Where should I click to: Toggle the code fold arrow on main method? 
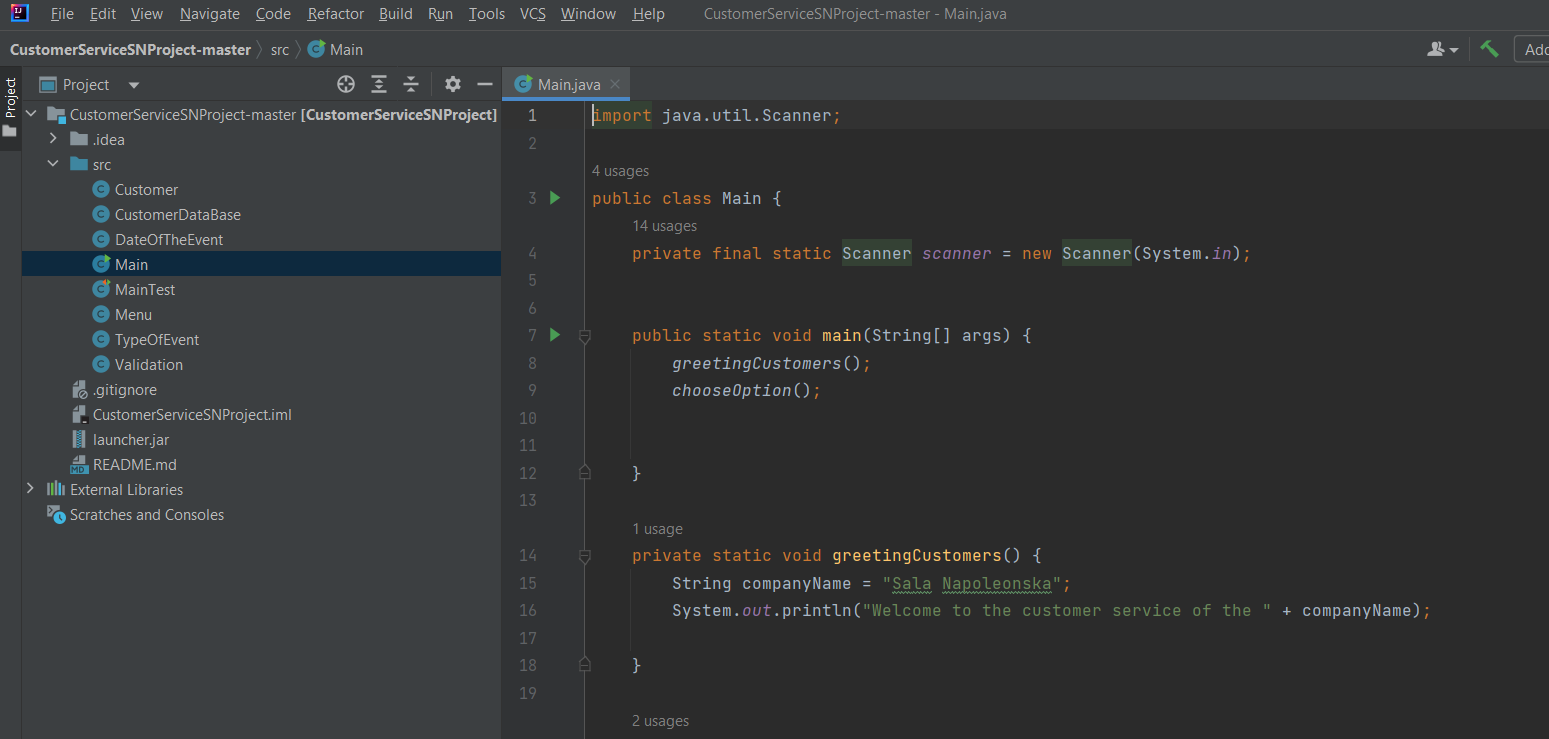click(585, 335)
